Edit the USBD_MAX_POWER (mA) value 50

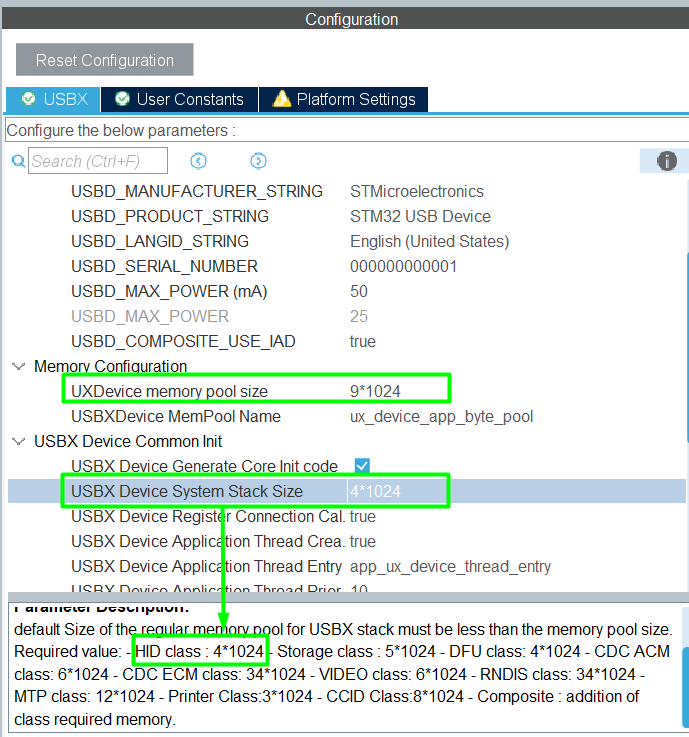pos(359,291)
